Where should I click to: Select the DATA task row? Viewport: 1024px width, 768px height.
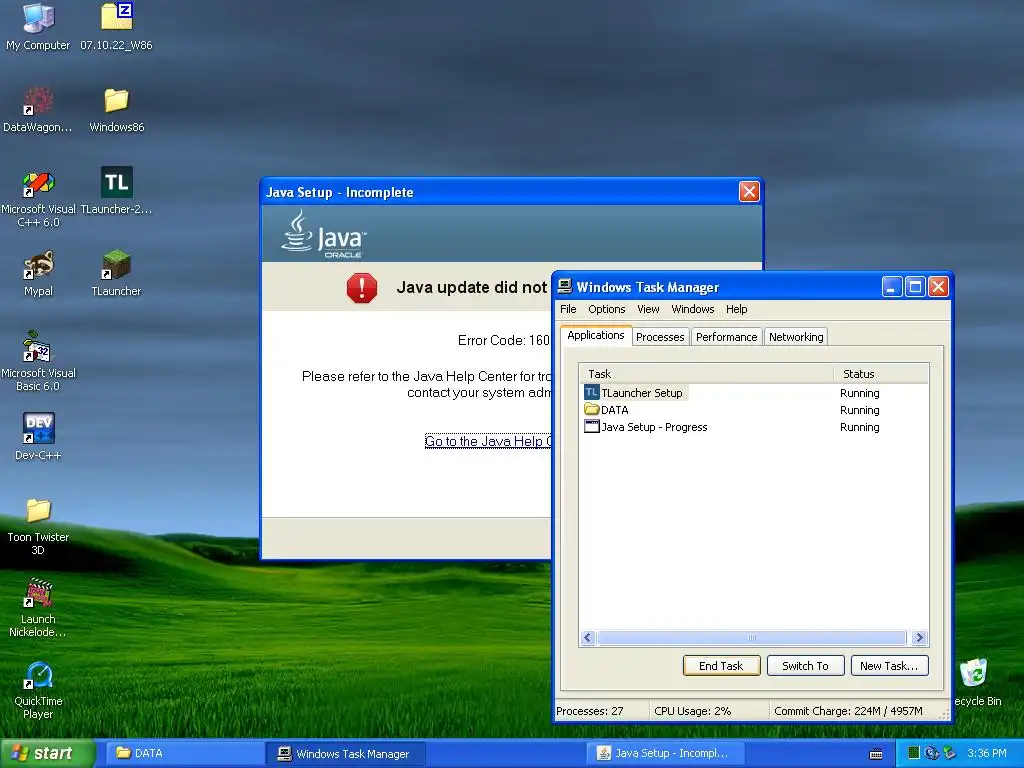click(x=754, y=409)
